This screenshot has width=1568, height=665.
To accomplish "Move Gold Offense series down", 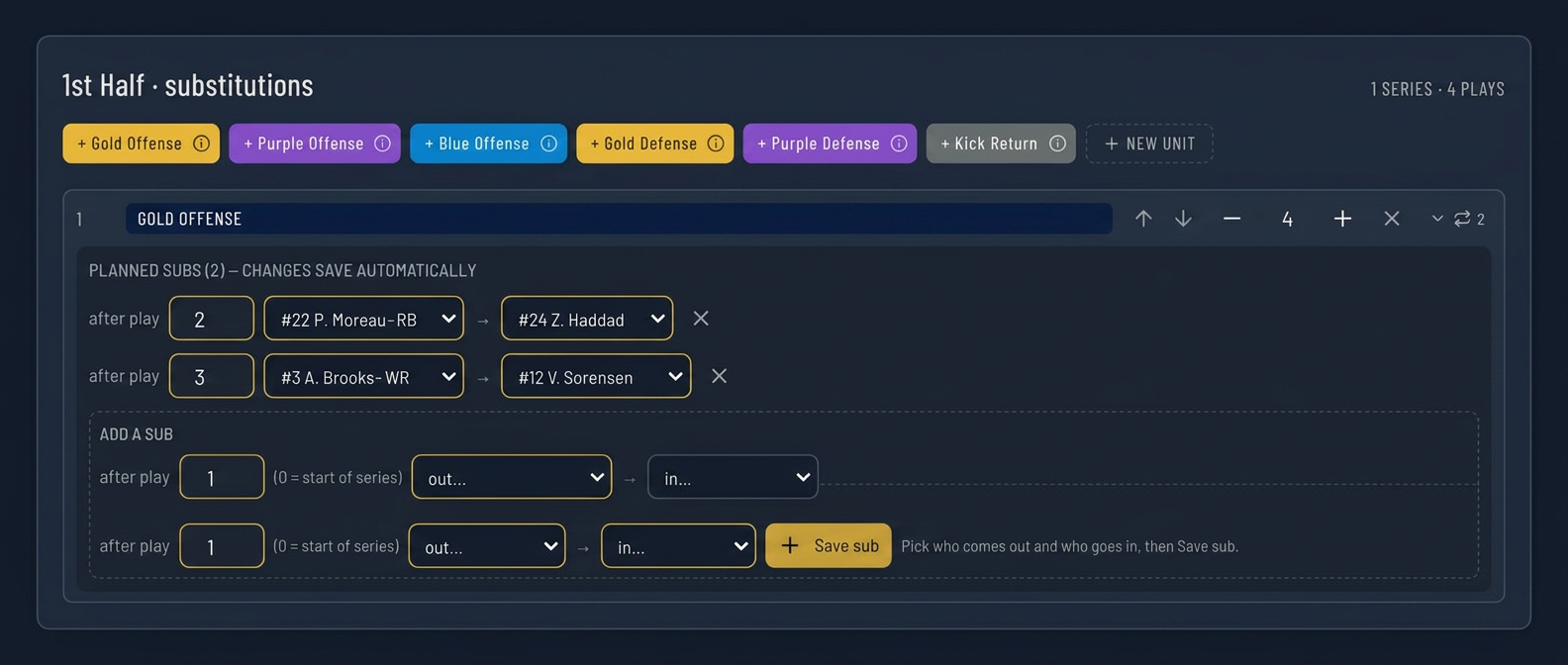I will (1183, 219).
